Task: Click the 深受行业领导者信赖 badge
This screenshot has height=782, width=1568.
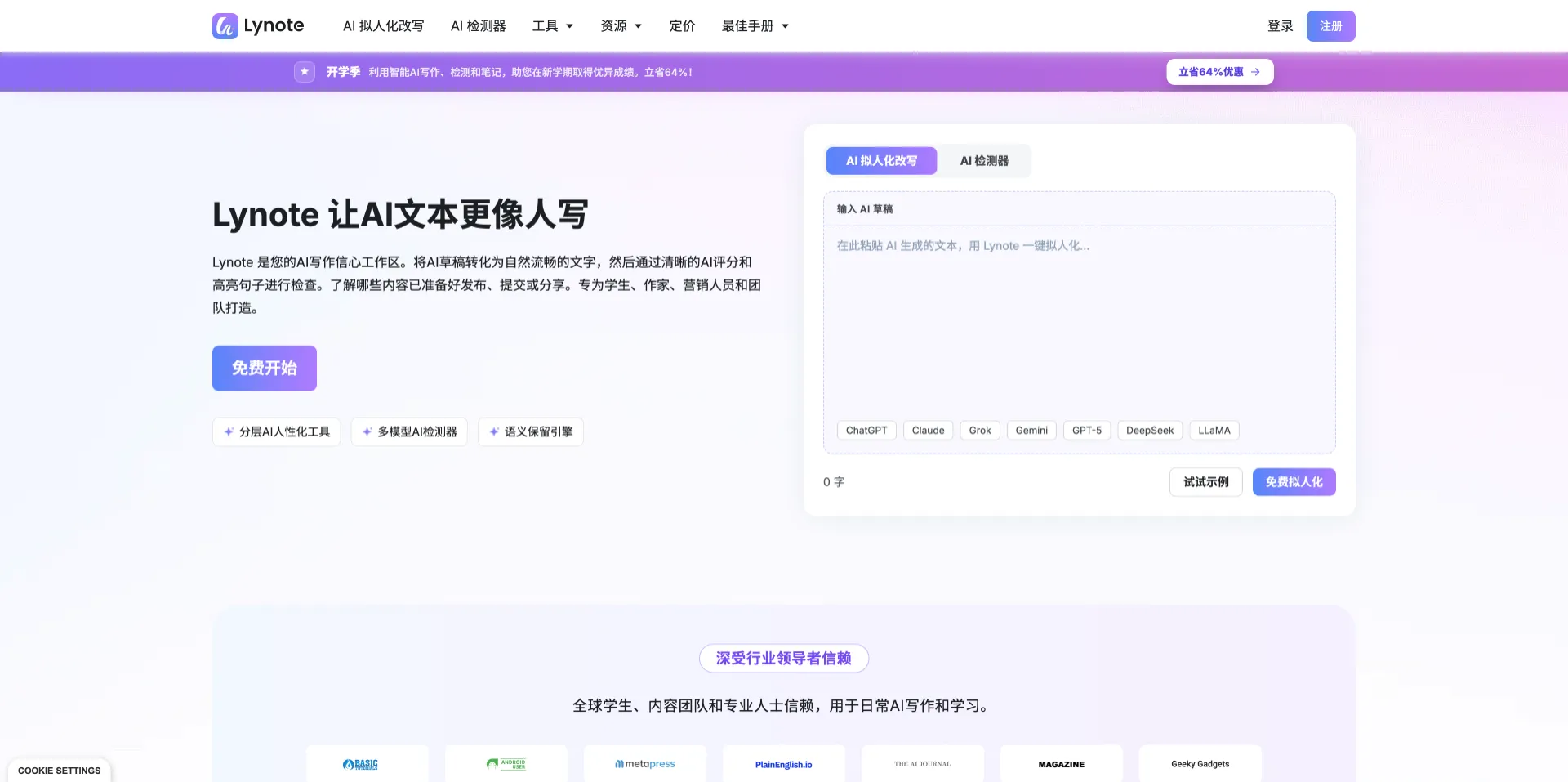Action: 784,659
